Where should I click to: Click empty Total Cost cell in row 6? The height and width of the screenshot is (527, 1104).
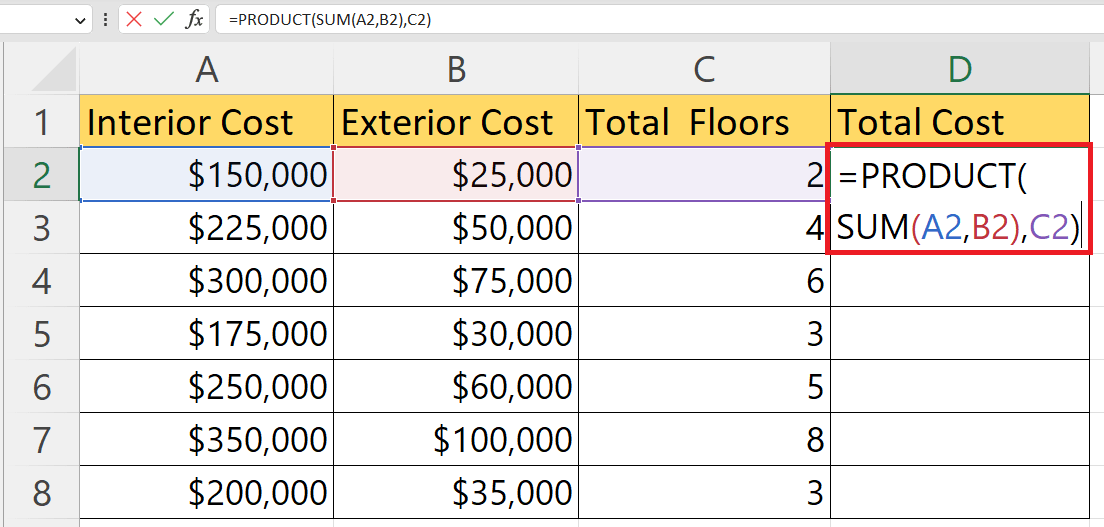point(960,386)
